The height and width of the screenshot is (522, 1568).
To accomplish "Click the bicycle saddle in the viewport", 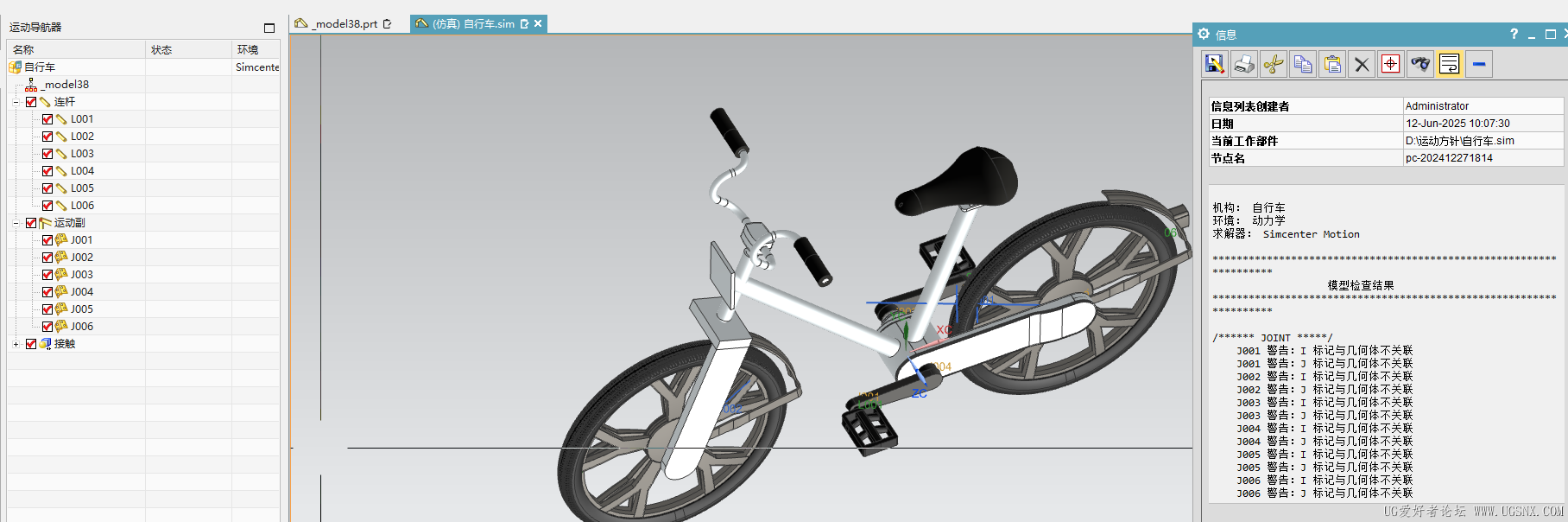I will (958, 180).
